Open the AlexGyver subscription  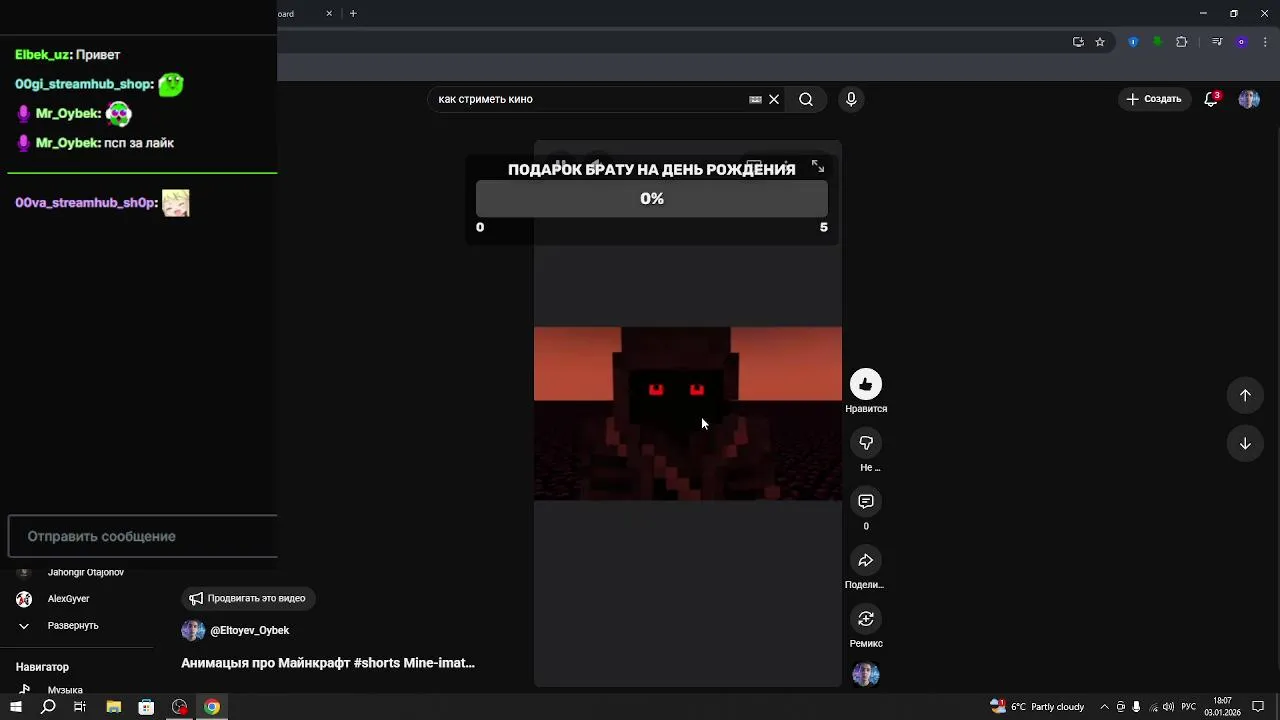(x=69, y=598)
